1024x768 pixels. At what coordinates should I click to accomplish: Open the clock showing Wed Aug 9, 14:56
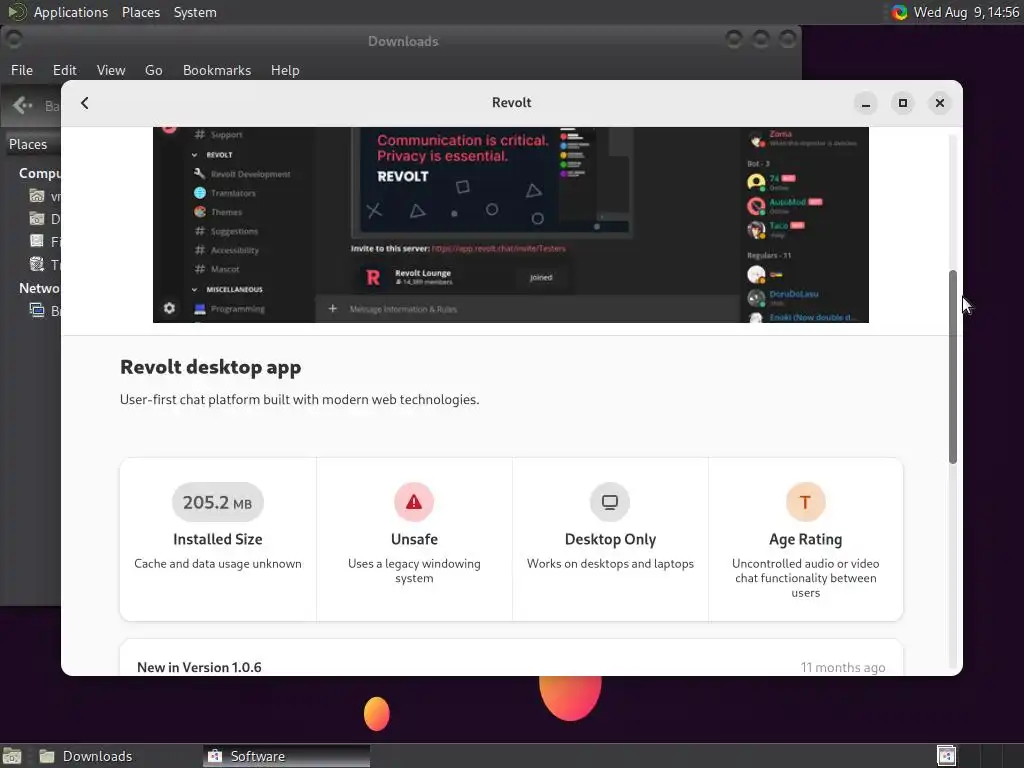(967, 12)
